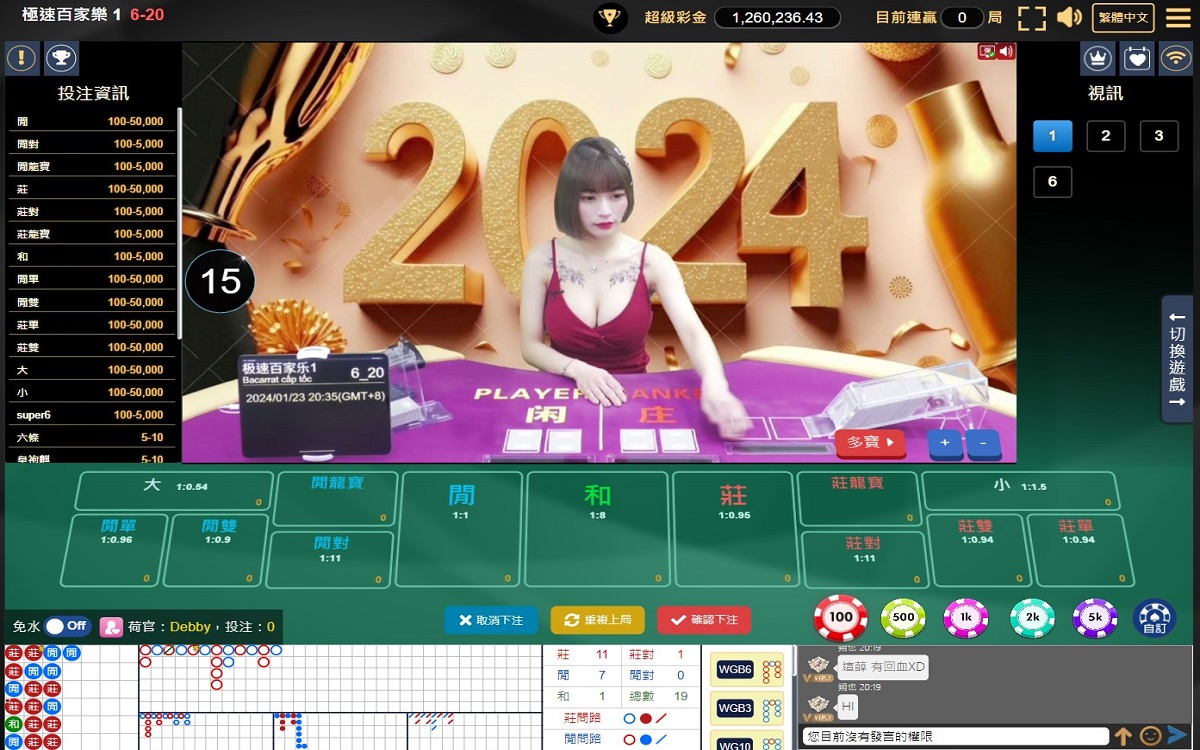Screen dimensions: 1200x750
Task: Place a bet on 和 (Tie) area
Action: click(597, 529)
